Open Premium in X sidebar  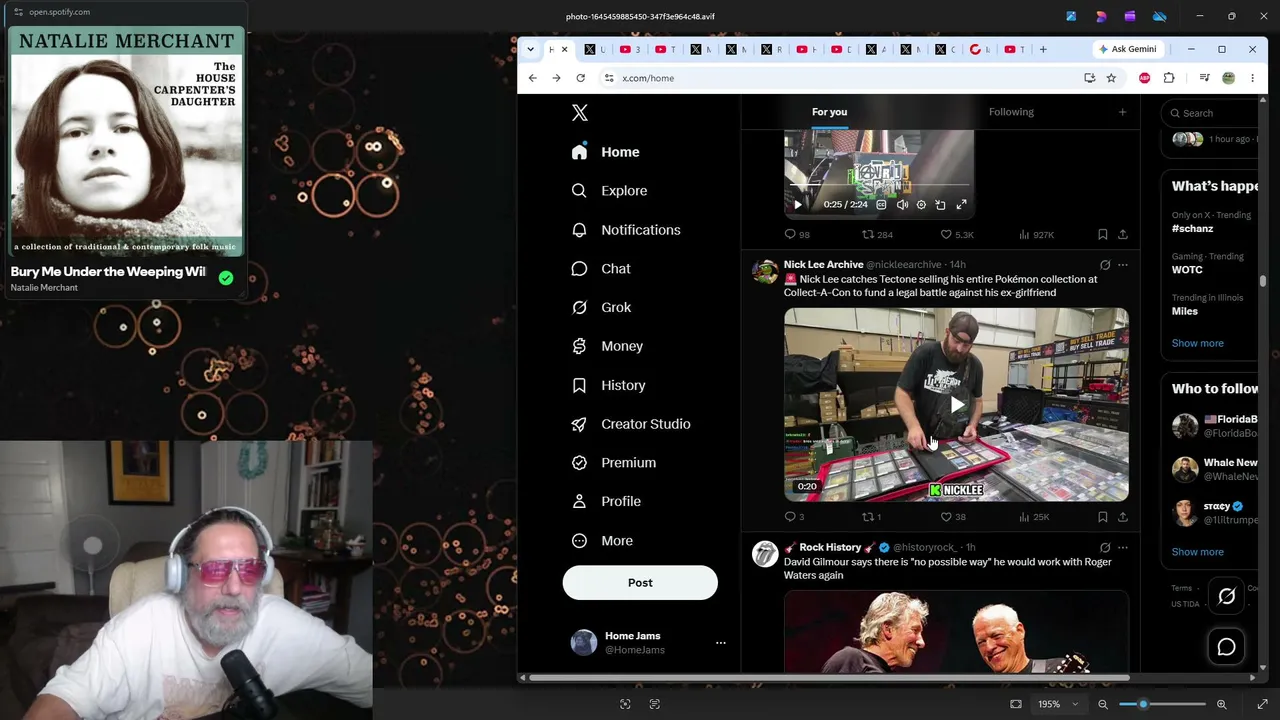click(x=614, y=463)
